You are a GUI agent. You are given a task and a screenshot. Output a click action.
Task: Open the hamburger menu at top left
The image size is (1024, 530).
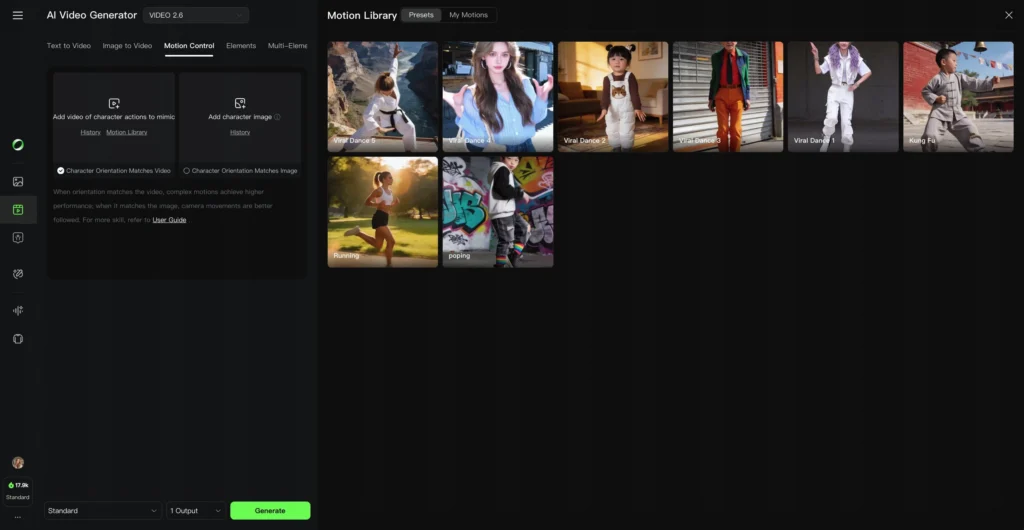tap(17, 15)
